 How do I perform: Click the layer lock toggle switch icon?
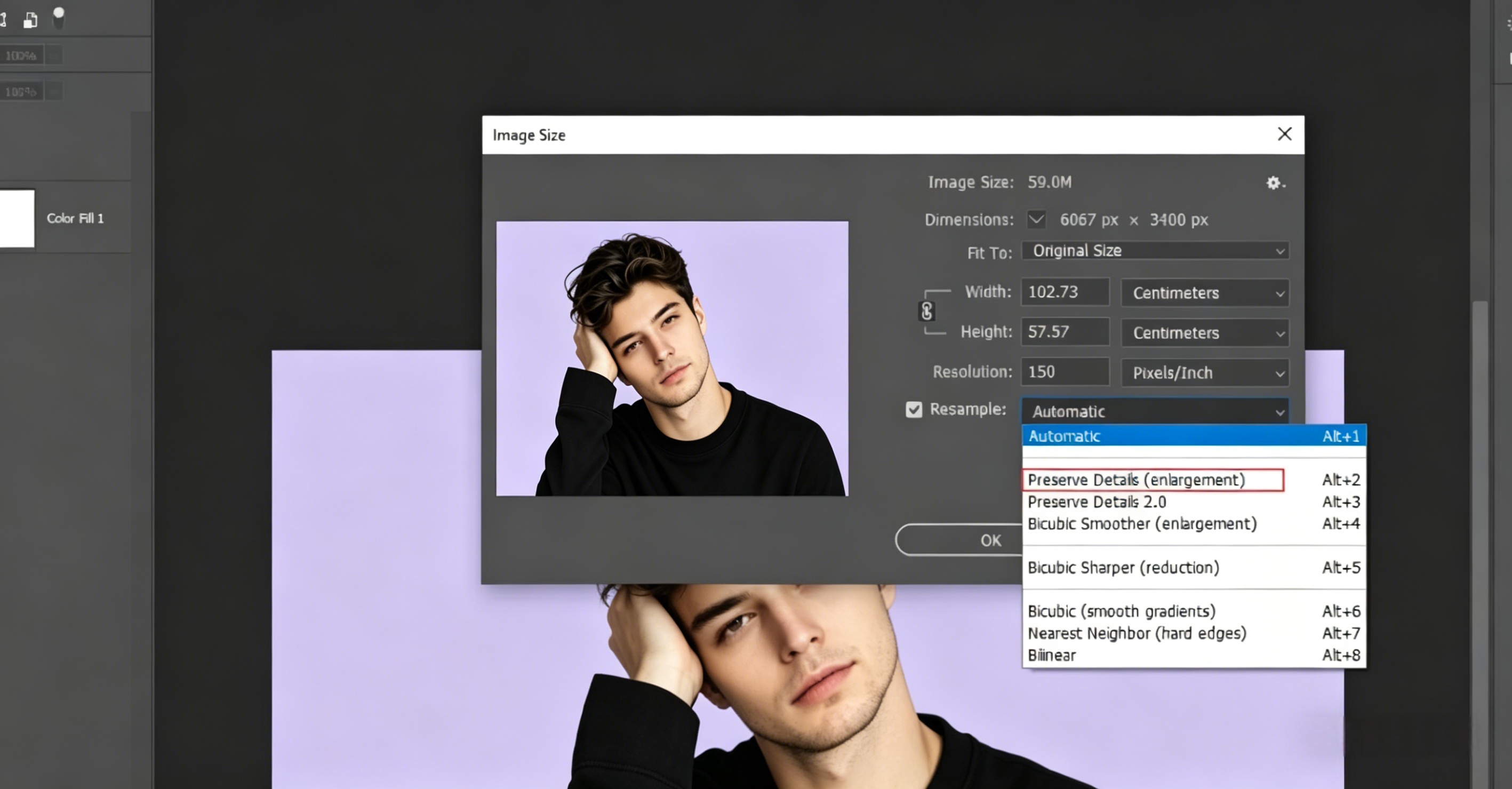tap(58, 18)
